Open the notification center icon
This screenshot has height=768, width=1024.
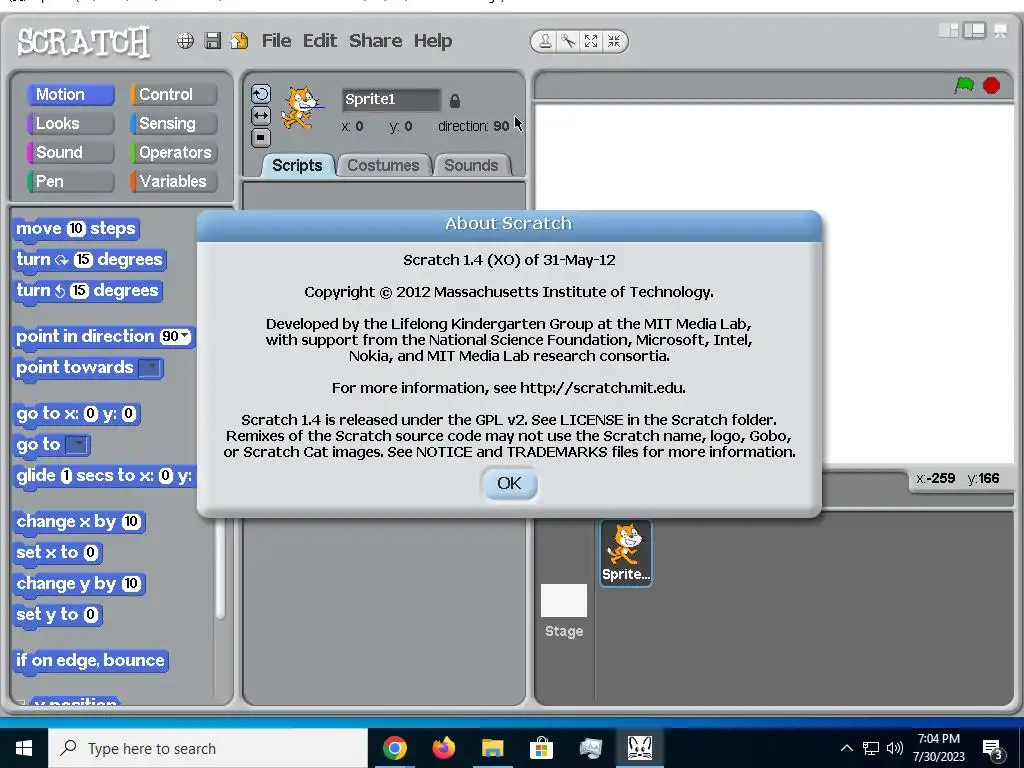pyautogui.click(x=993, y=749)
